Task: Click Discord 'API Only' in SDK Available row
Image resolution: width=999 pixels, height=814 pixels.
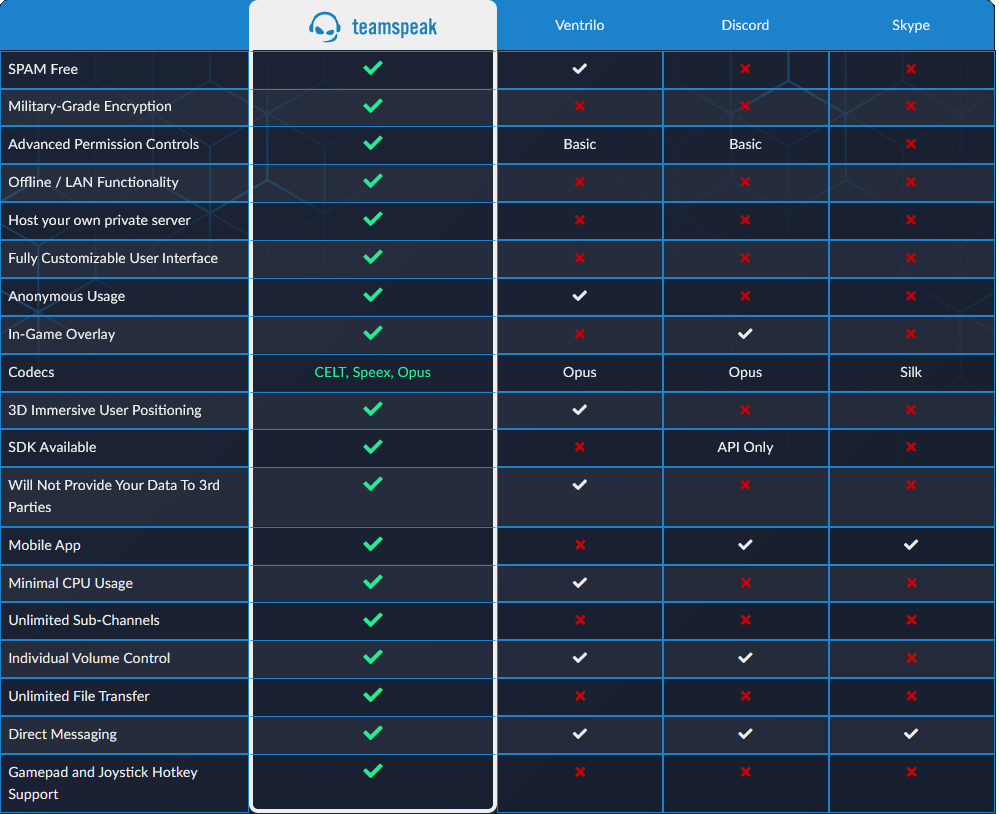Action: tap(745, 447)
